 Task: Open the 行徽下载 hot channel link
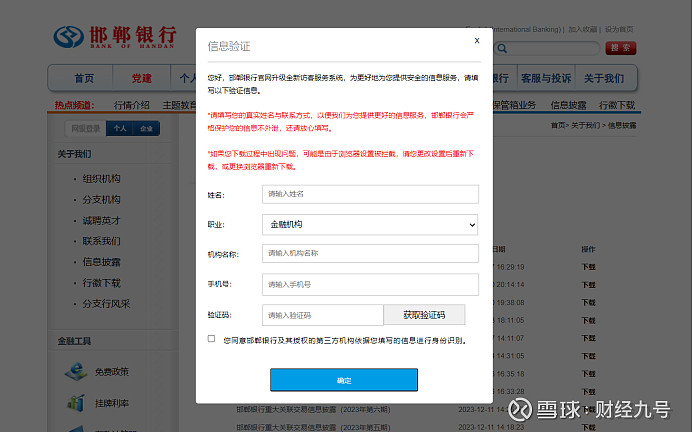617,105
